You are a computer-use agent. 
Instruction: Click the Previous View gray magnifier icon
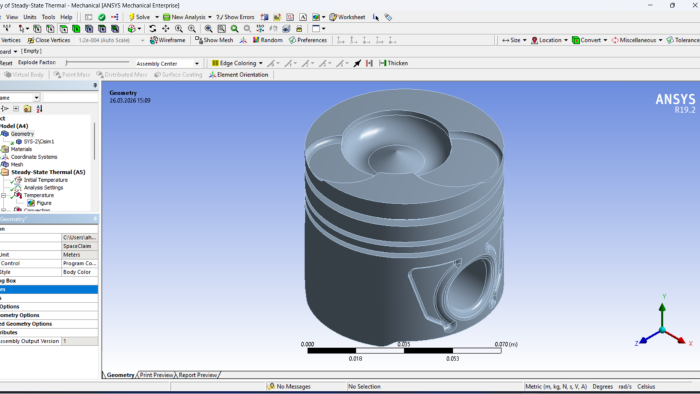(x=247, y=29)
